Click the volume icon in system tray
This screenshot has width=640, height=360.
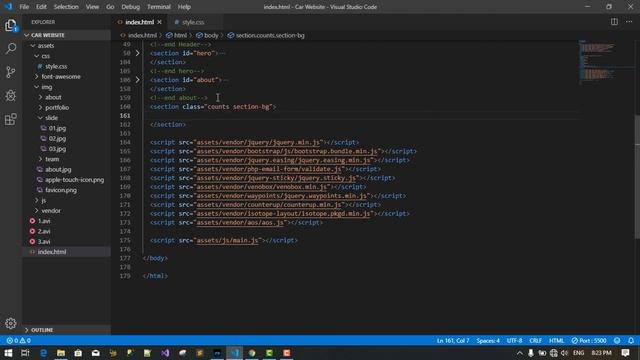pos(564,353)
